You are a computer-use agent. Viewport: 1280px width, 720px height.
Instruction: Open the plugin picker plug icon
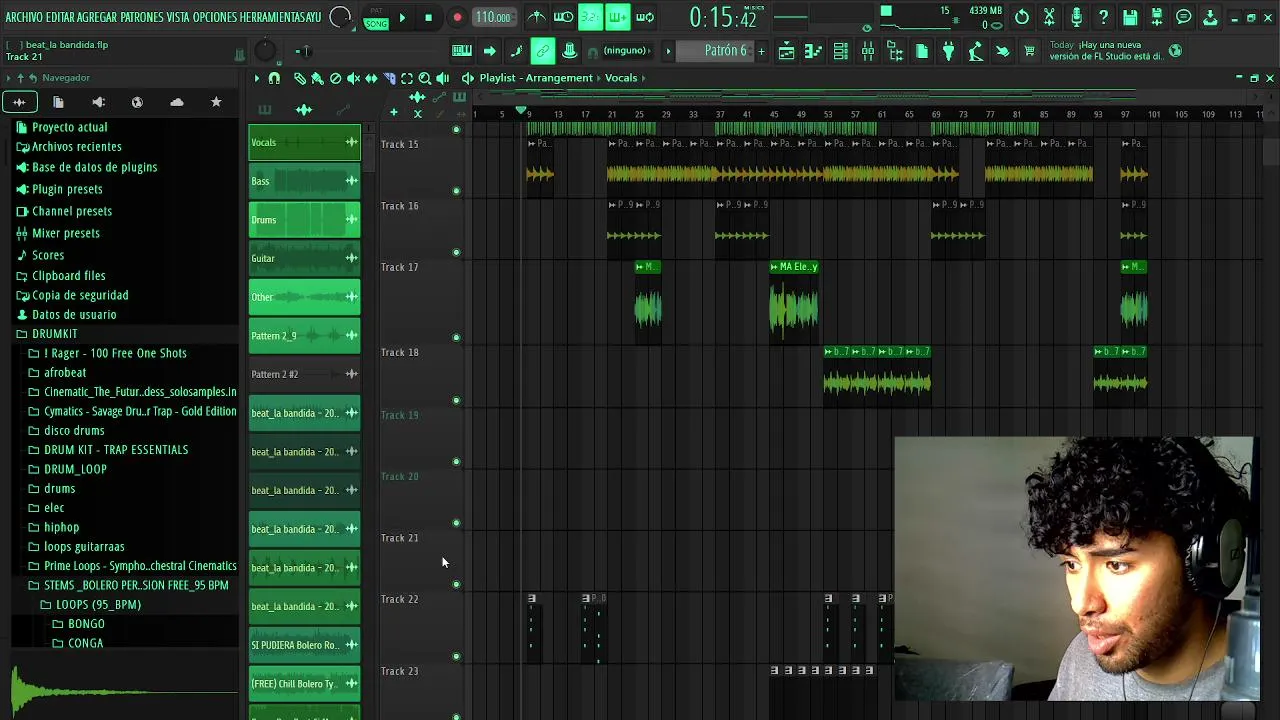(x=948, y=51)
